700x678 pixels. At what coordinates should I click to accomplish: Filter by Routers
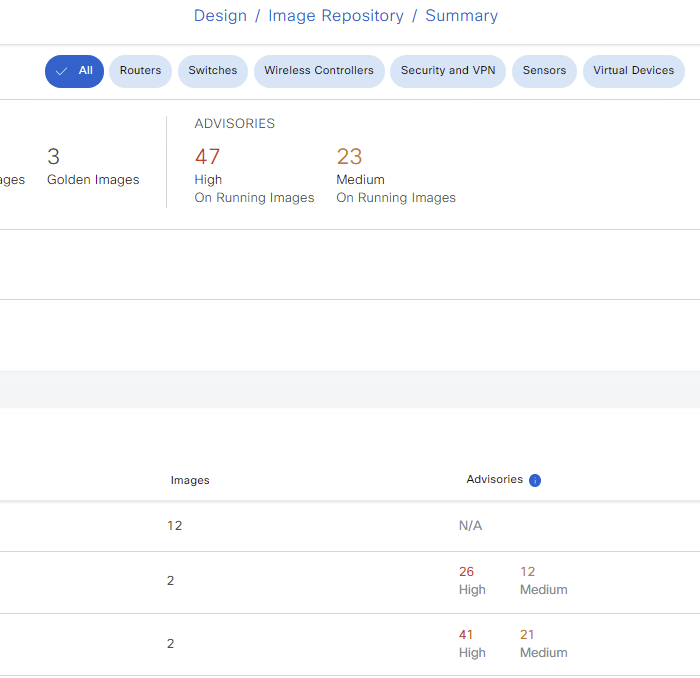[x=140, y=71]
